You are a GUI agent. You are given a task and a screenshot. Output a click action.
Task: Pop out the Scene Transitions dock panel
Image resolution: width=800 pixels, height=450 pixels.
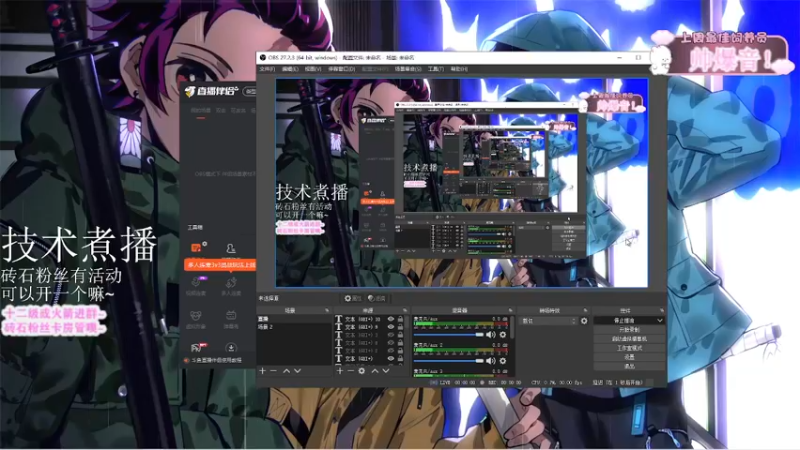click(x=585, y=310)
